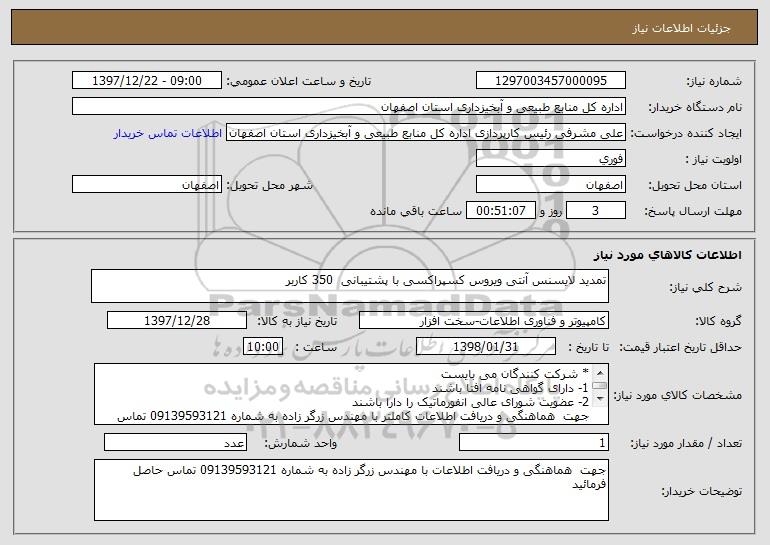Click the label شرح کلی نیاز
The image size is (770, 545).
[x=706, y=287]
